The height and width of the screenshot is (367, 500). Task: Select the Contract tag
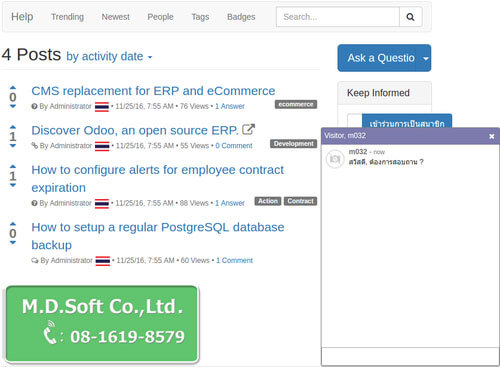[301, 201]
